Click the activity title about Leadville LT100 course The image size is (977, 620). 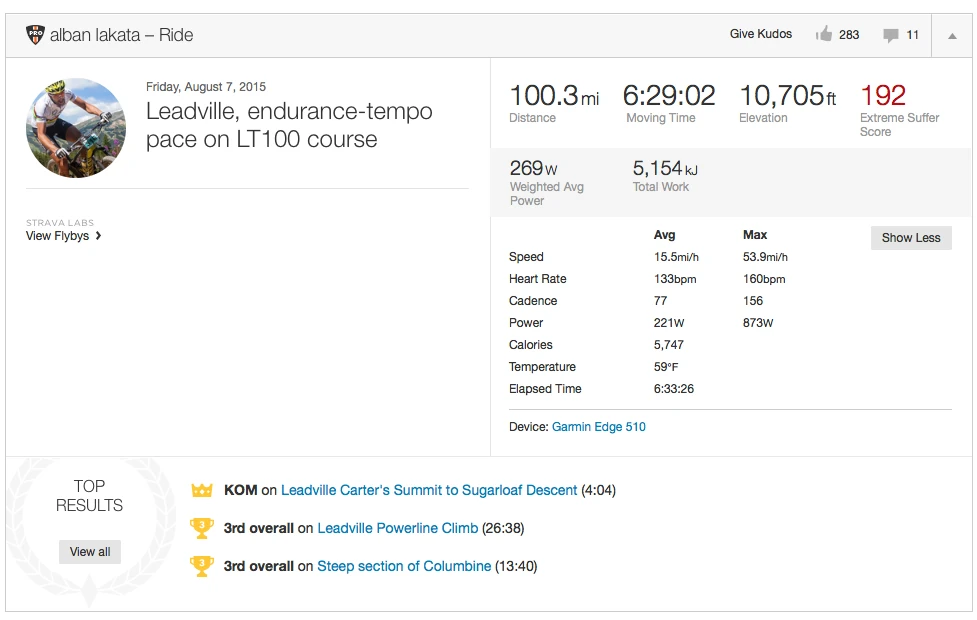289,125
